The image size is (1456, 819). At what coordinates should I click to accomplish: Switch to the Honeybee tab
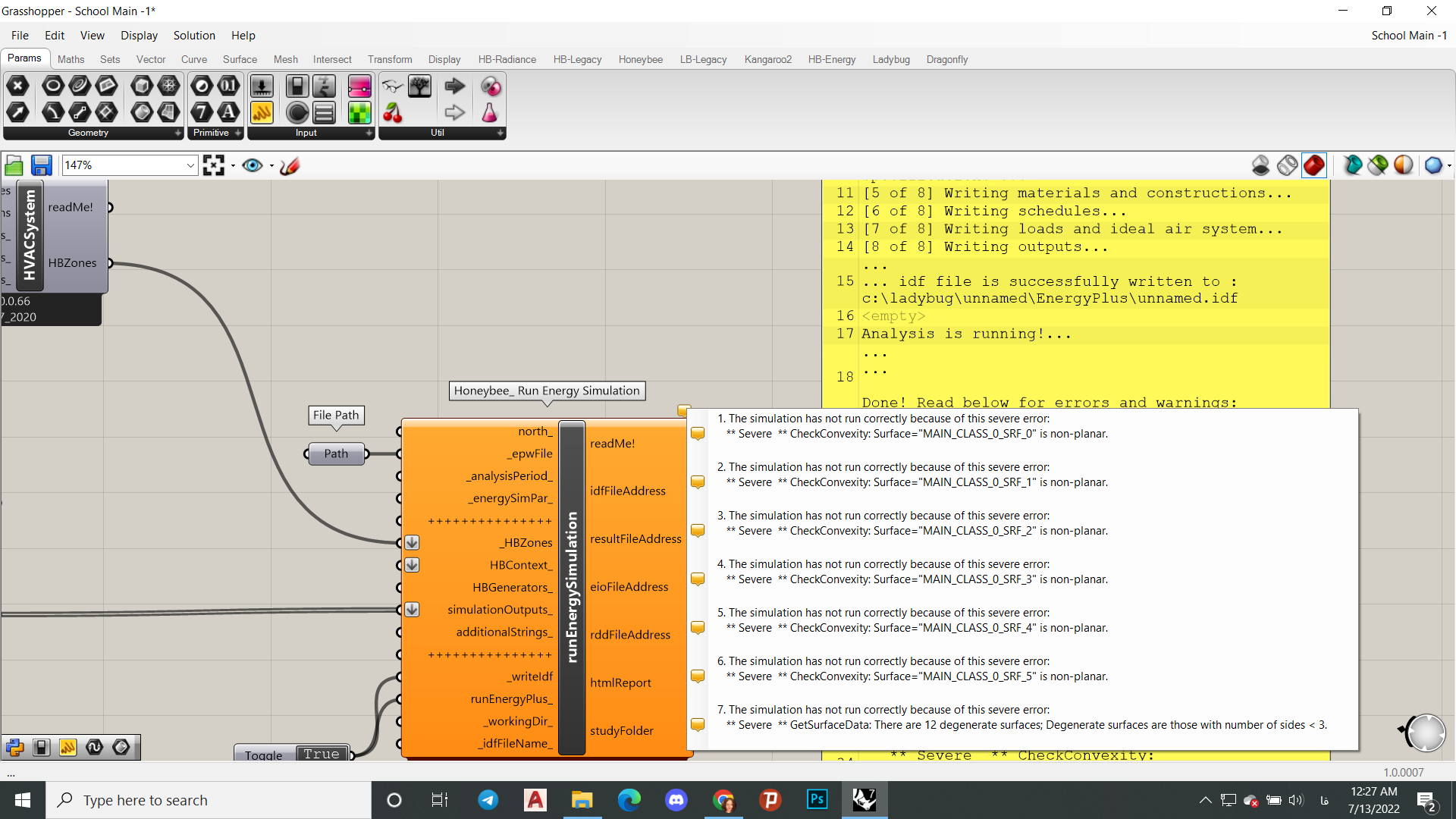pos(640,59)
